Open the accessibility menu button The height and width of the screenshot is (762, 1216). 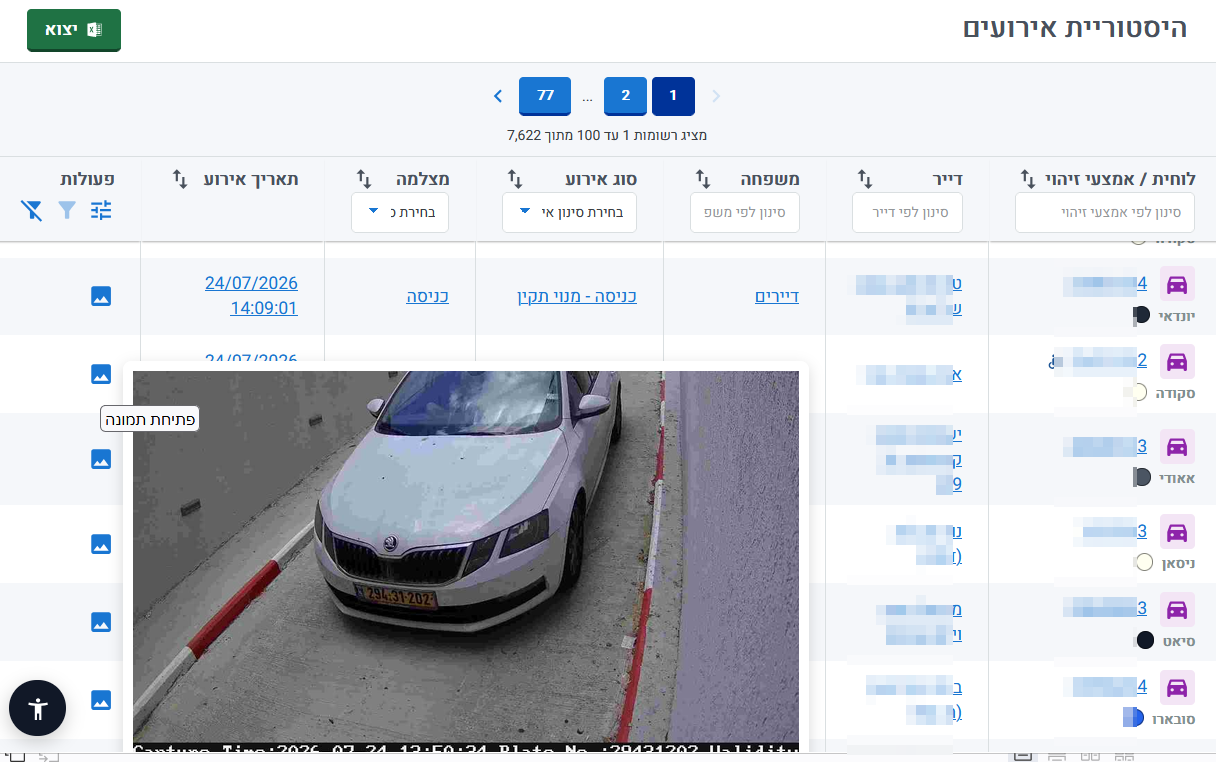38,708
